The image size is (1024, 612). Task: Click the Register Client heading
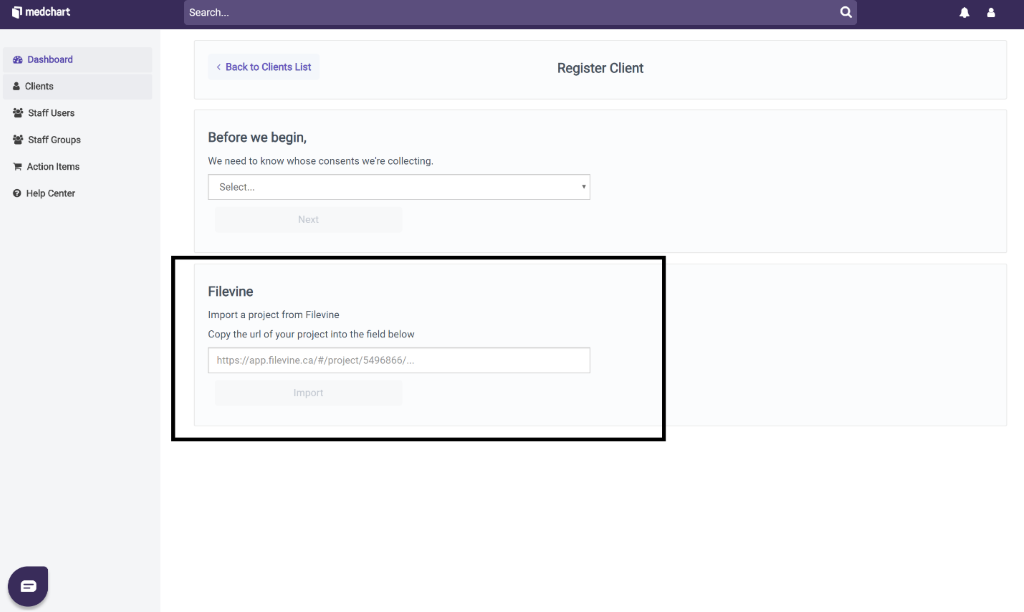[600, 68]
